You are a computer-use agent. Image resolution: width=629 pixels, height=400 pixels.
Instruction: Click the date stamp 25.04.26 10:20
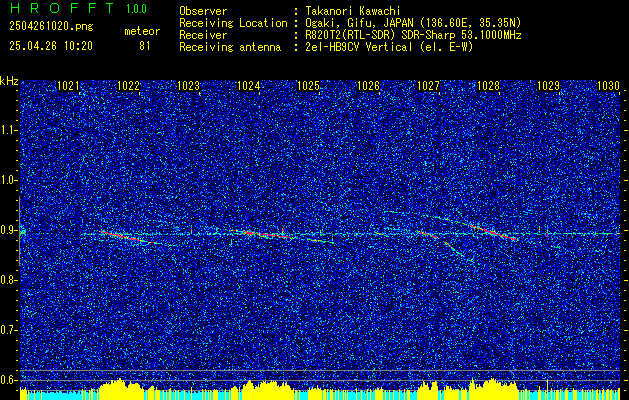pyautogui.click(x=51, y=46)
